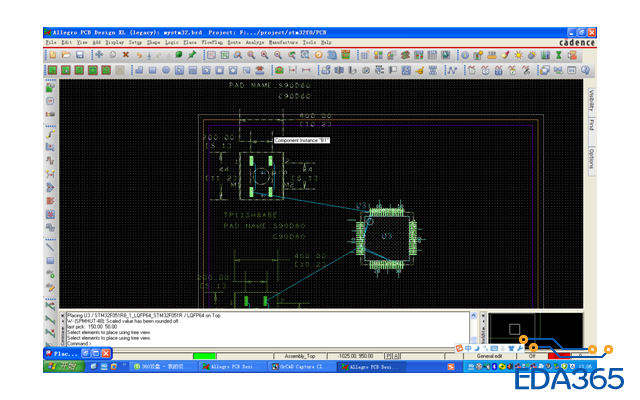
Task: Click the open file folder icon
Action: coord(67,55)
